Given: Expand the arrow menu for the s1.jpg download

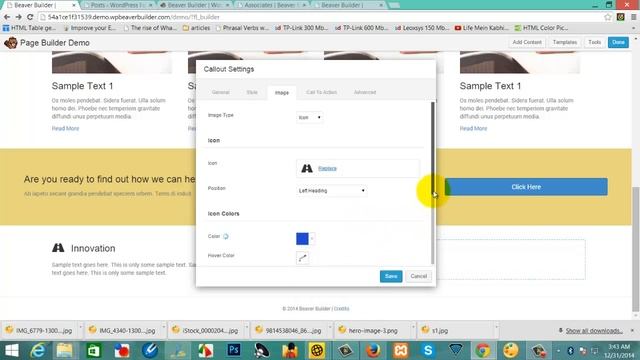Looking at the screenshot, I should point(496,328).
